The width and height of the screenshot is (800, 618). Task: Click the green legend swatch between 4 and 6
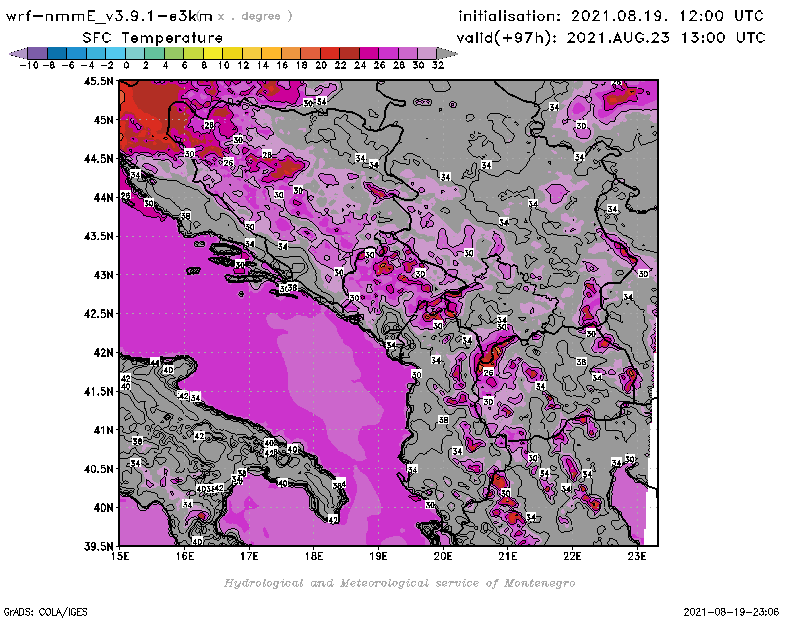point(174,53)
